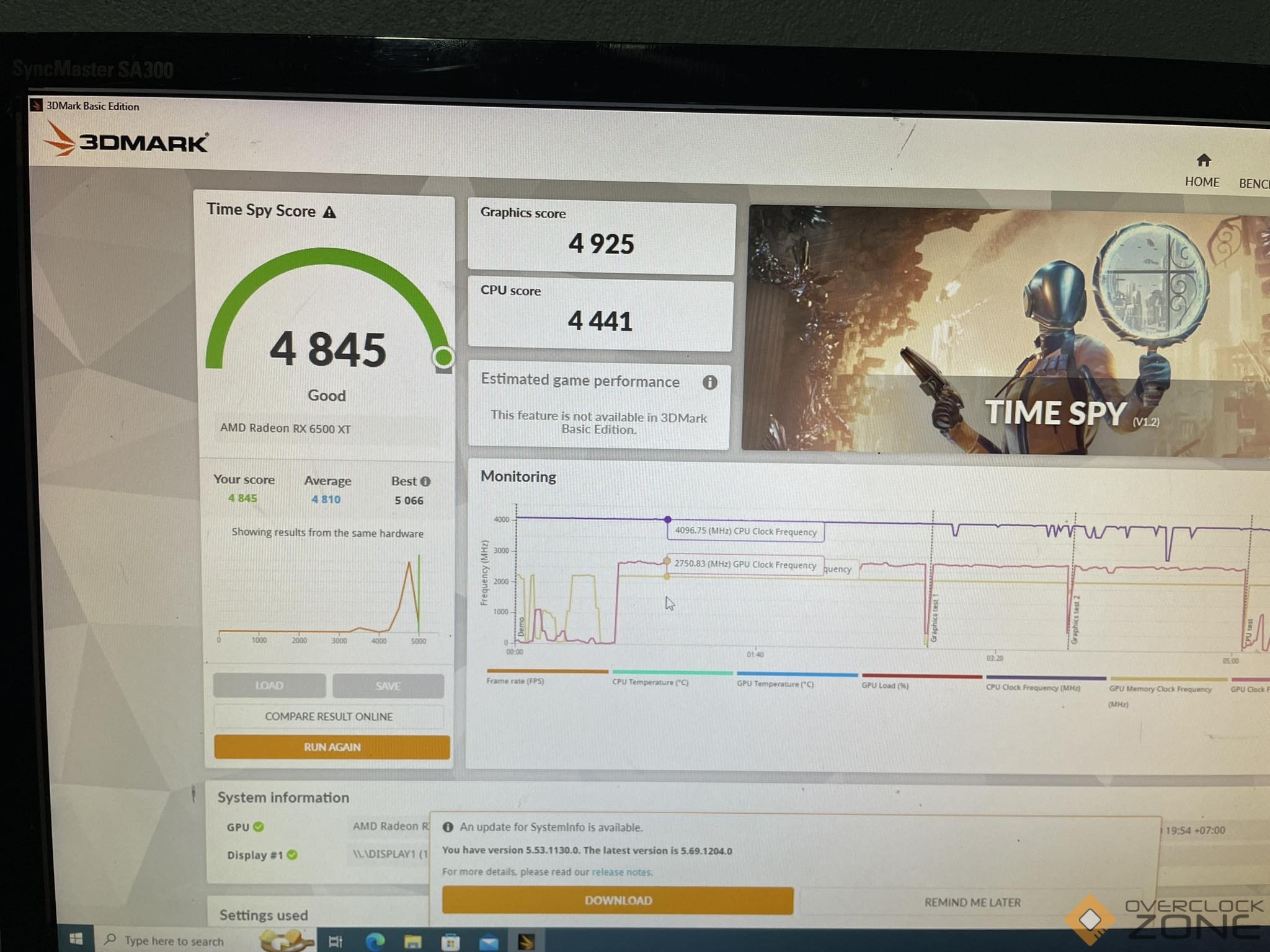Click Graphics test 1 marker on graph
The image size is (1270, 952).
(x=934, y=617)
